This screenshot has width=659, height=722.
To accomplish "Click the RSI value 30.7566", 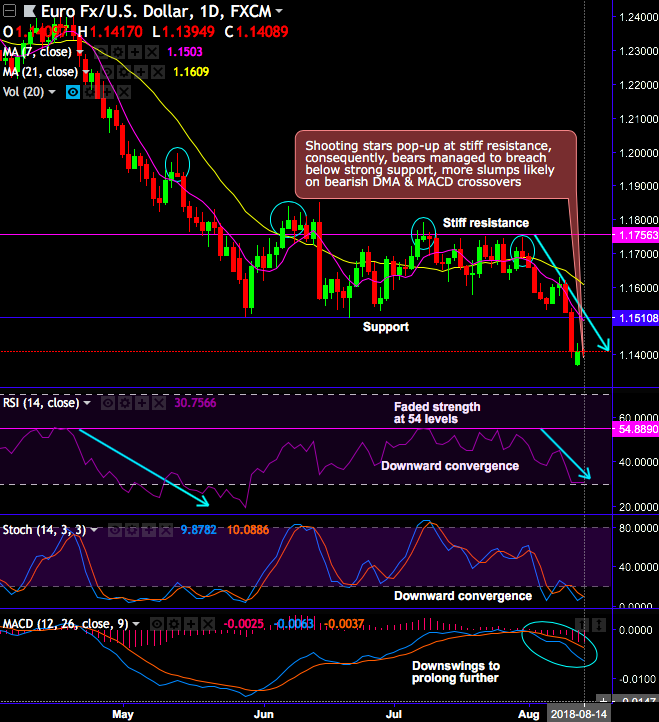I will click(x=195, y=403).
